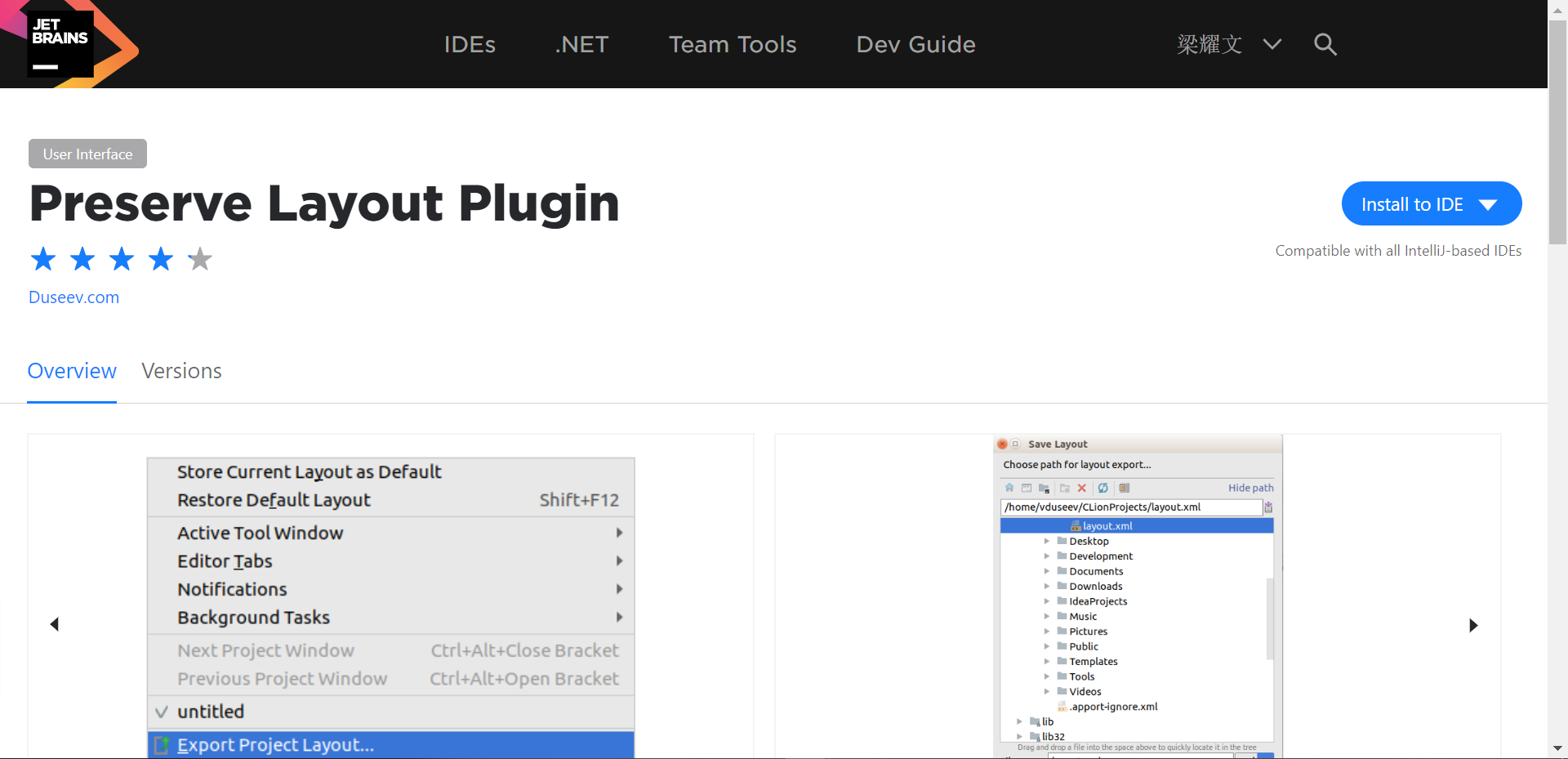Expand the Downloads folder
The width and height of the screenshot is (1568, 759).
click(x=1048, y=586)
